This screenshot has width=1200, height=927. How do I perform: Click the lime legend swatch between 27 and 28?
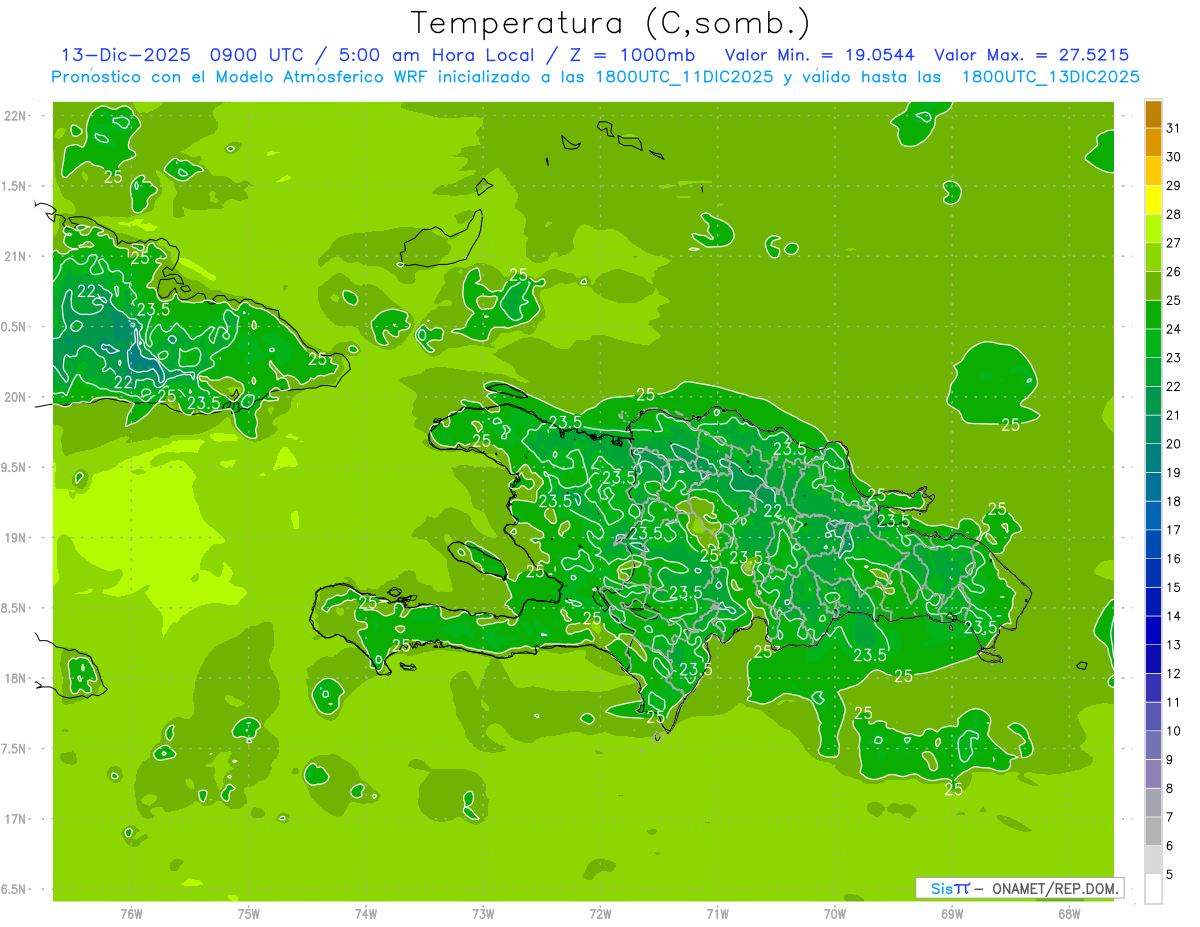click(x=1153, y=229)
